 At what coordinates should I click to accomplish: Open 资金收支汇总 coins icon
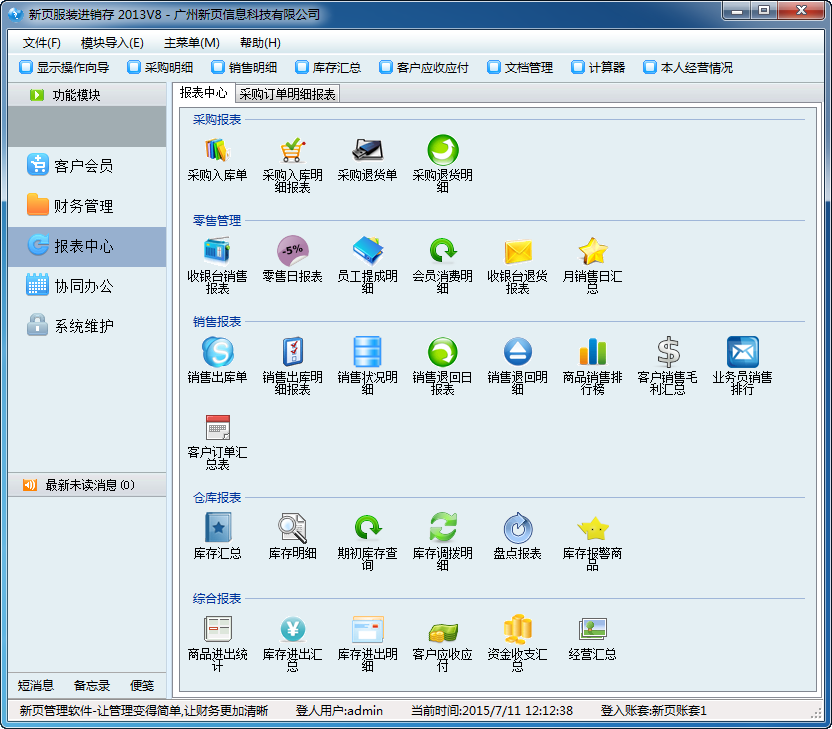coord(517,629)
